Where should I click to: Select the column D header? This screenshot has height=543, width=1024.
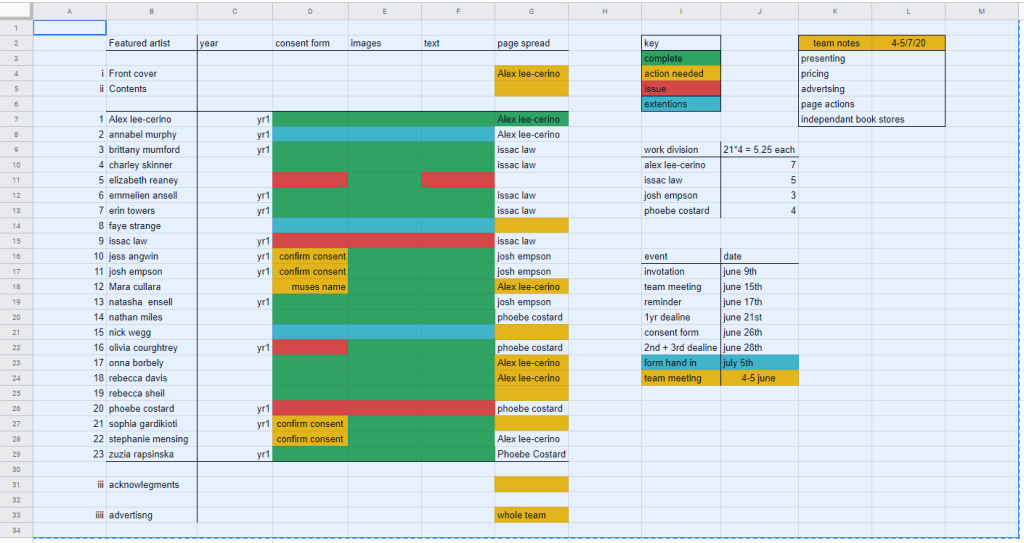[310, 11]
